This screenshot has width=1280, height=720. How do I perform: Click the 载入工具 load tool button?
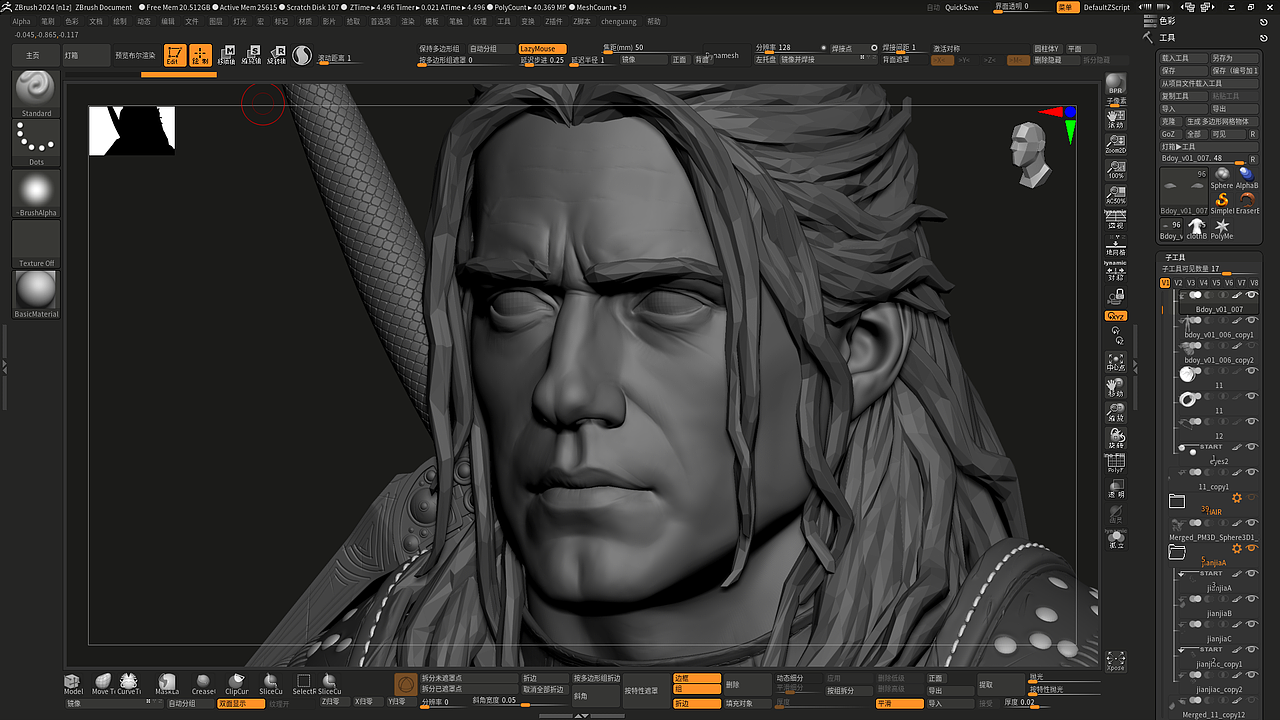[1184, 59]
